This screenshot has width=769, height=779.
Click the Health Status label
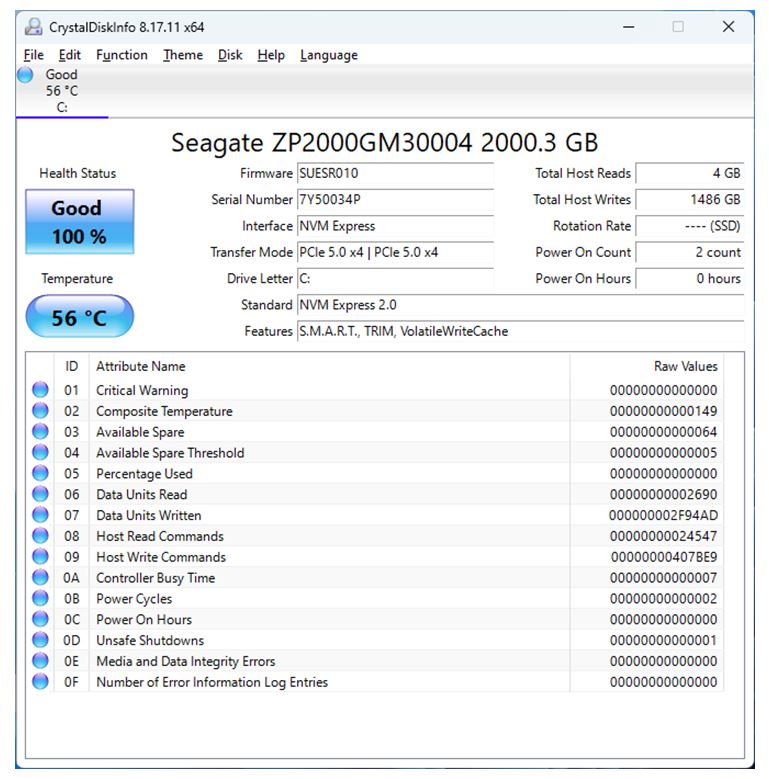point(77,173)
